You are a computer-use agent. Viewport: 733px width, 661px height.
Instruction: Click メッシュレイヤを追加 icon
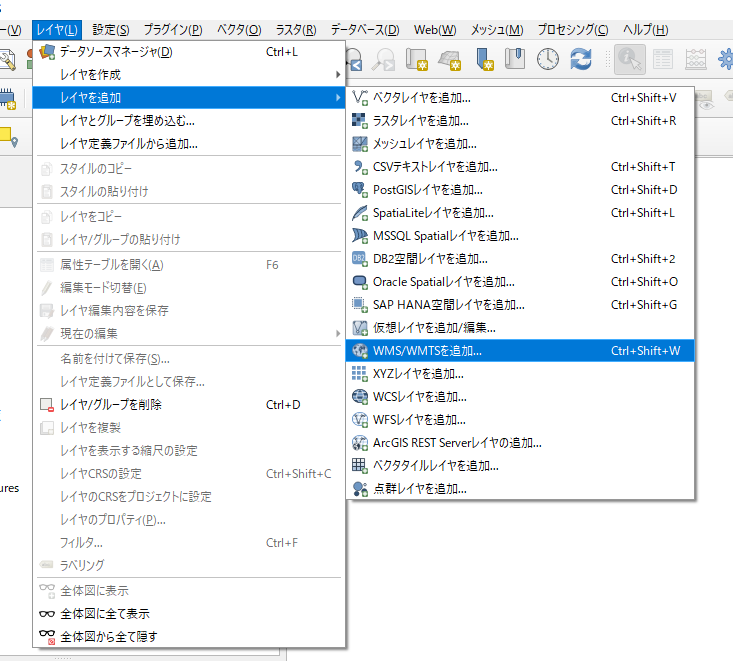359,144
